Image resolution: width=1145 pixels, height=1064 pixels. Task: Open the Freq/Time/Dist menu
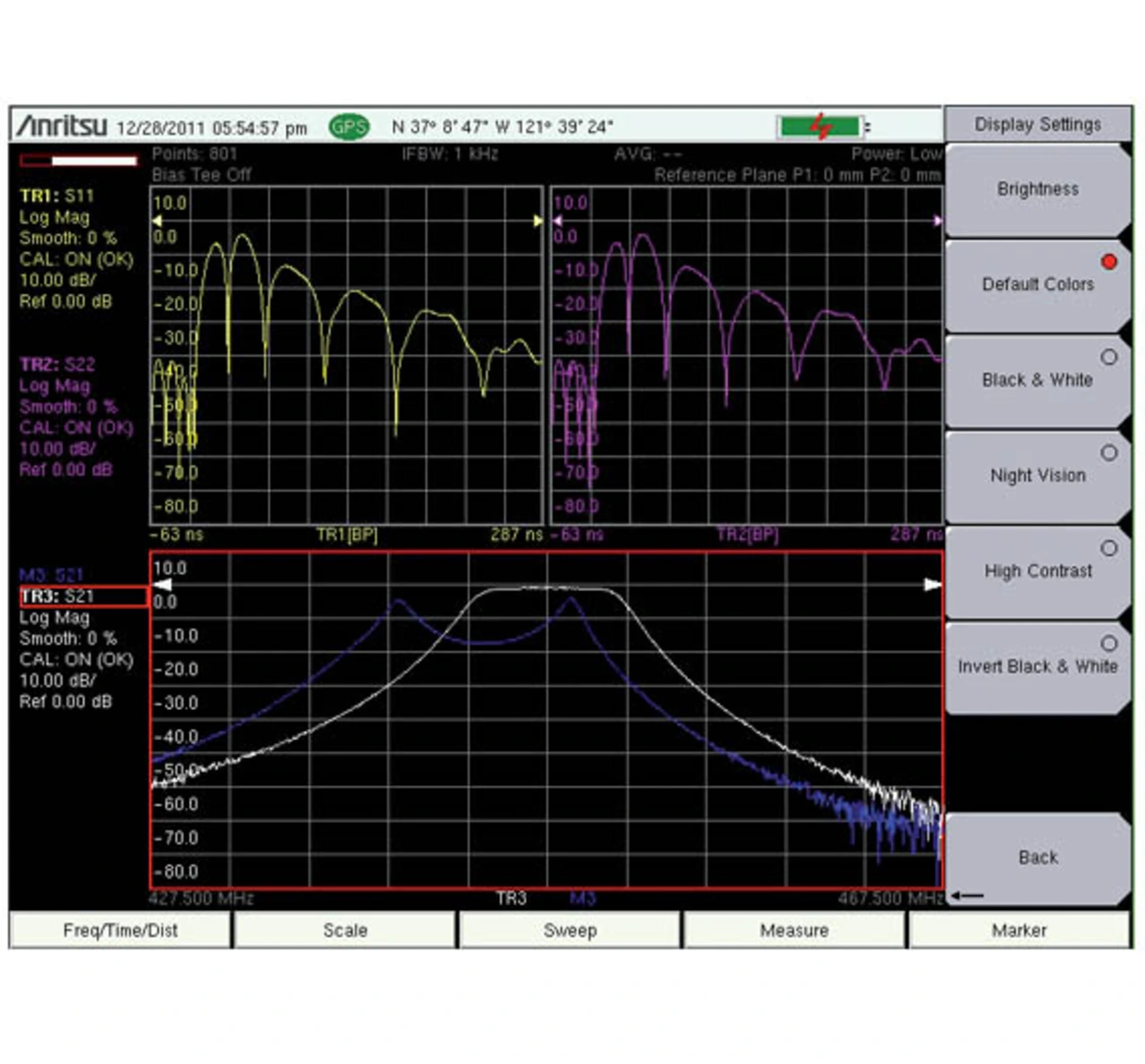coord(120,930)
